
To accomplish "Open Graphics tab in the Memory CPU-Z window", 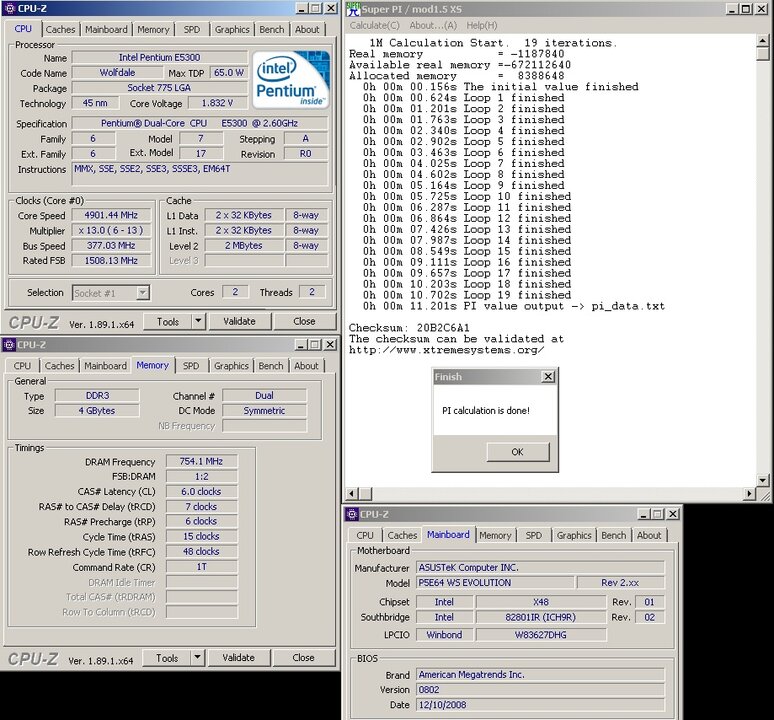I will point(231,366).
